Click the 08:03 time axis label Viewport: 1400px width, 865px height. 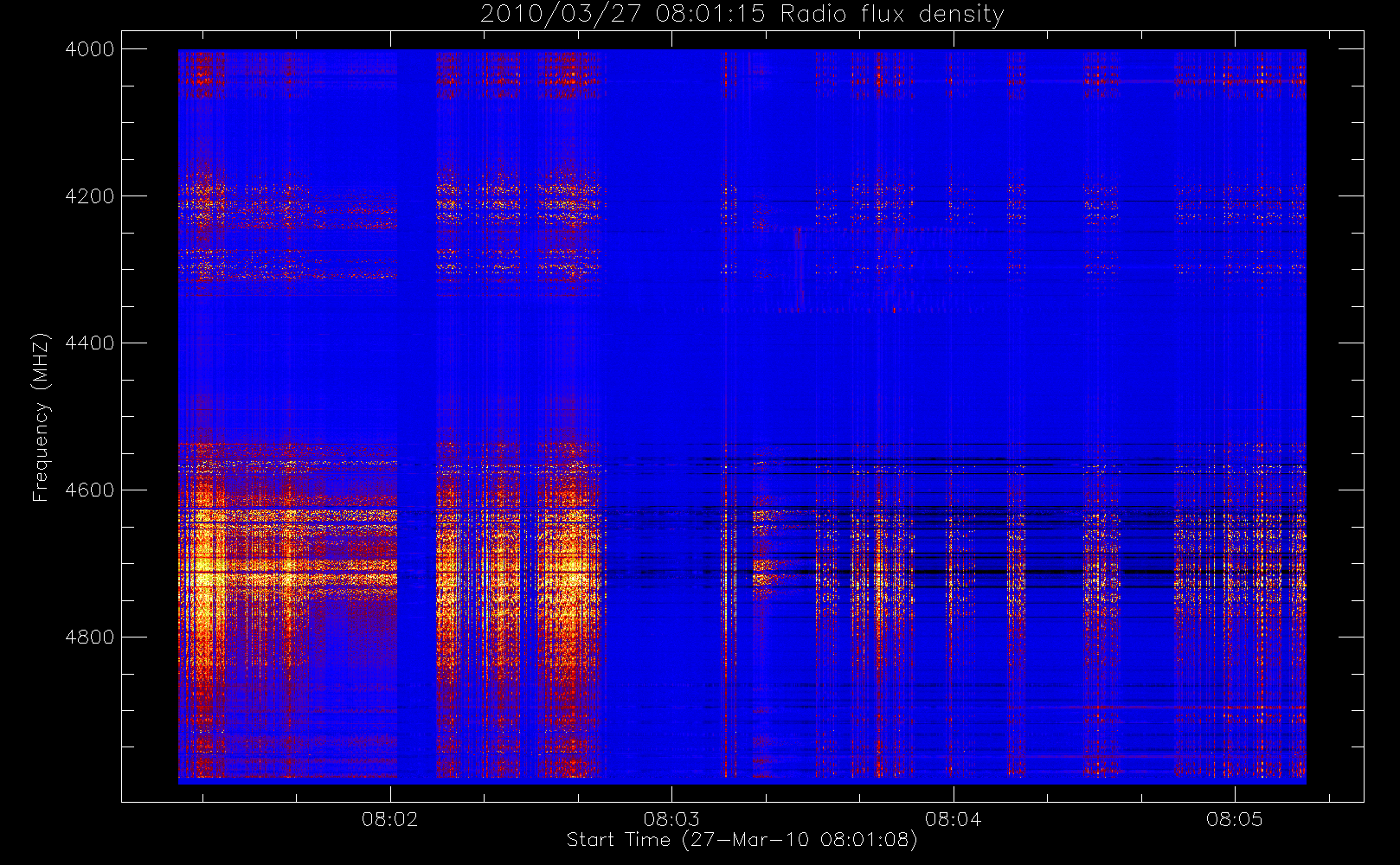coord(671,819)
